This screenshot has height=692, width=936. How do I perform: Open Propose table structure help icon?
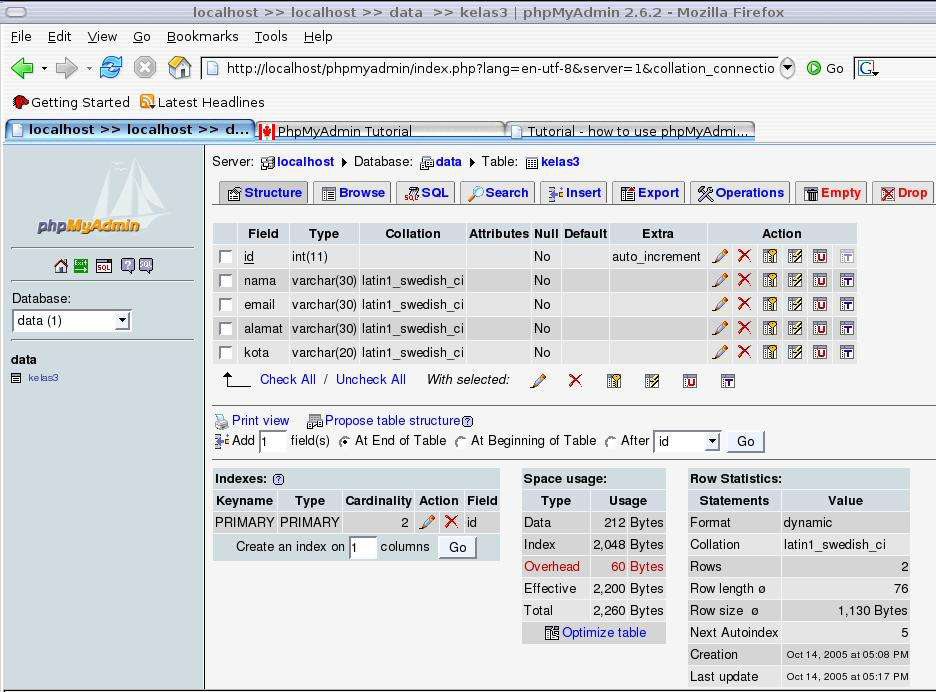coord(467,421)
